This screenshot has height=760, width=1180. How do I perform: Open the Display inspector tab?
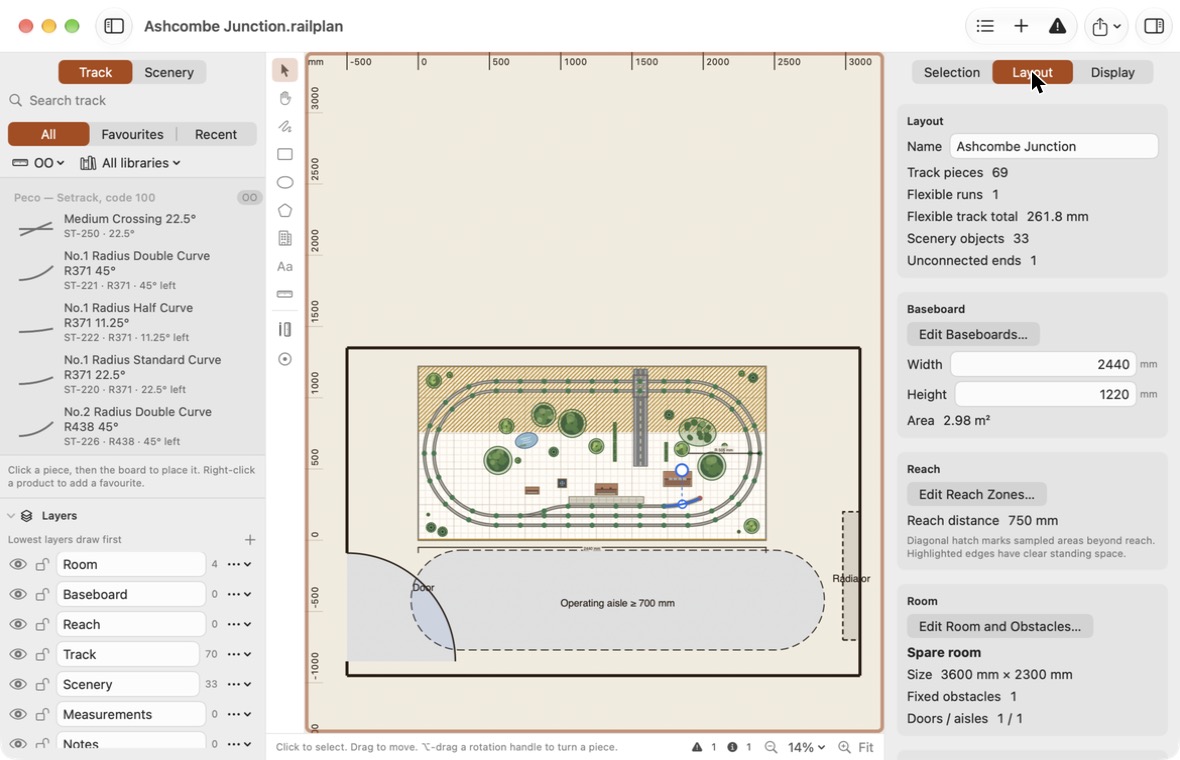(1112, 72)
